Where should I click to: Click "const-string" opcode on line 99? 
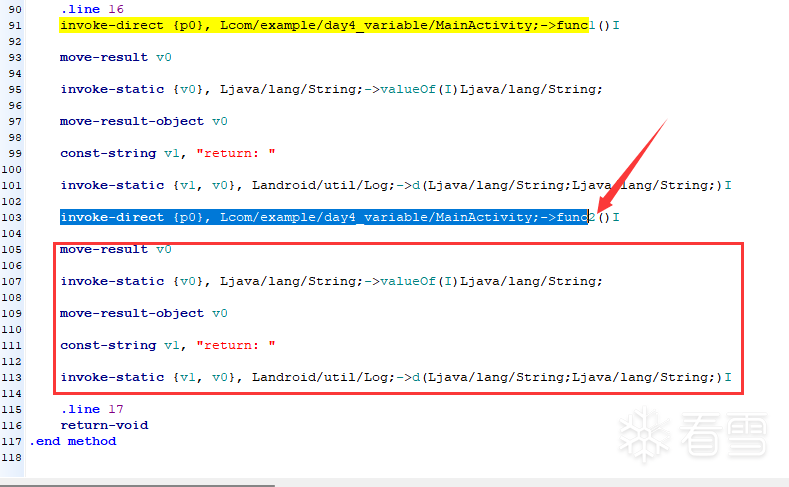108,153
